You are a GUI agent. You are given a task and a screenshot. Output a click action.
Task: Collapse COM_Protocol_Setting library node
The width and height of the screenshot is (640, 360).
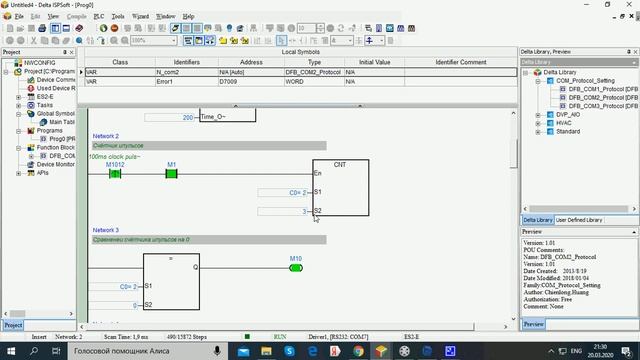[538, 81]
